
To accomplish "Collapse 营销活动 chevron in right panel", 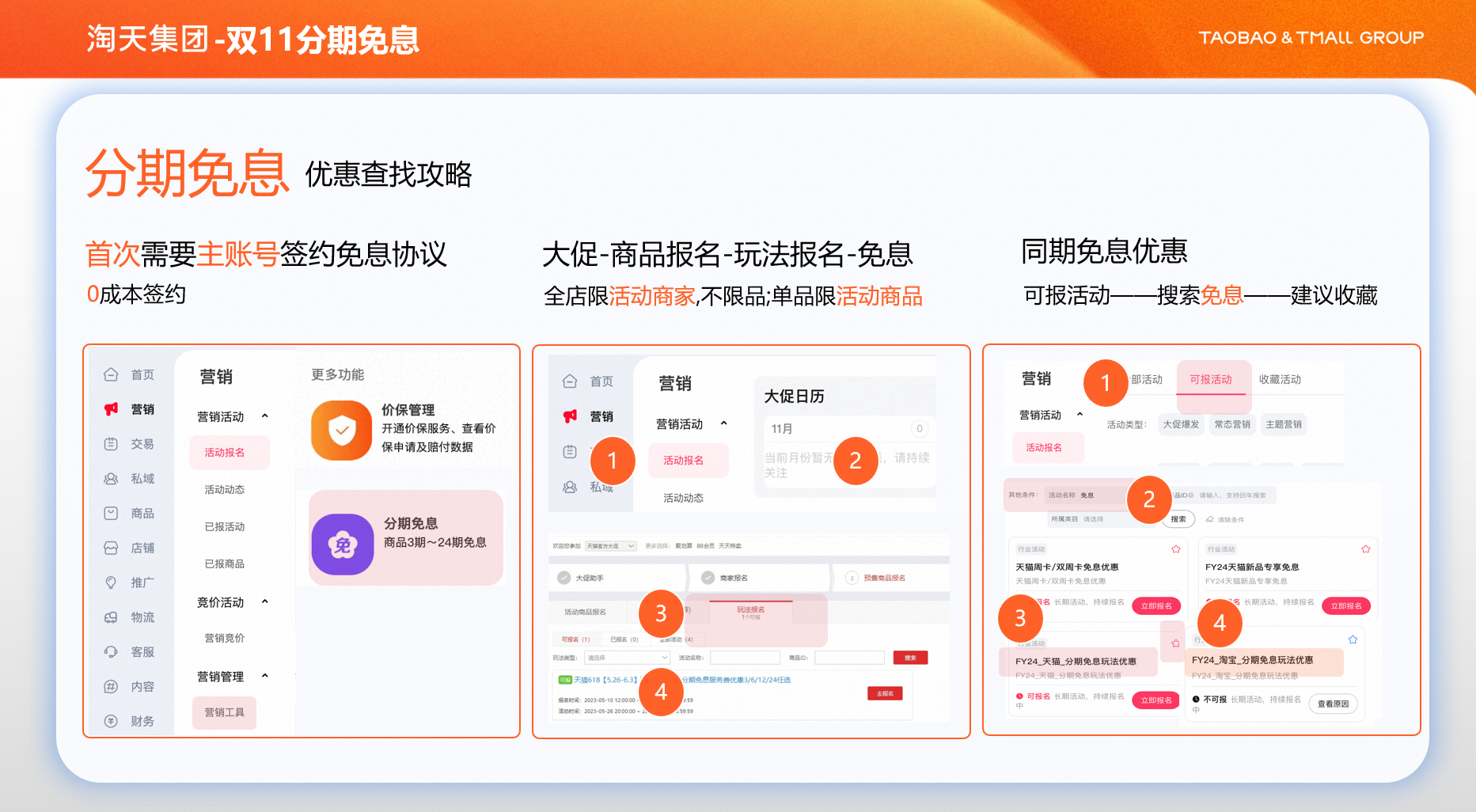I will (x=1079, y=415).
